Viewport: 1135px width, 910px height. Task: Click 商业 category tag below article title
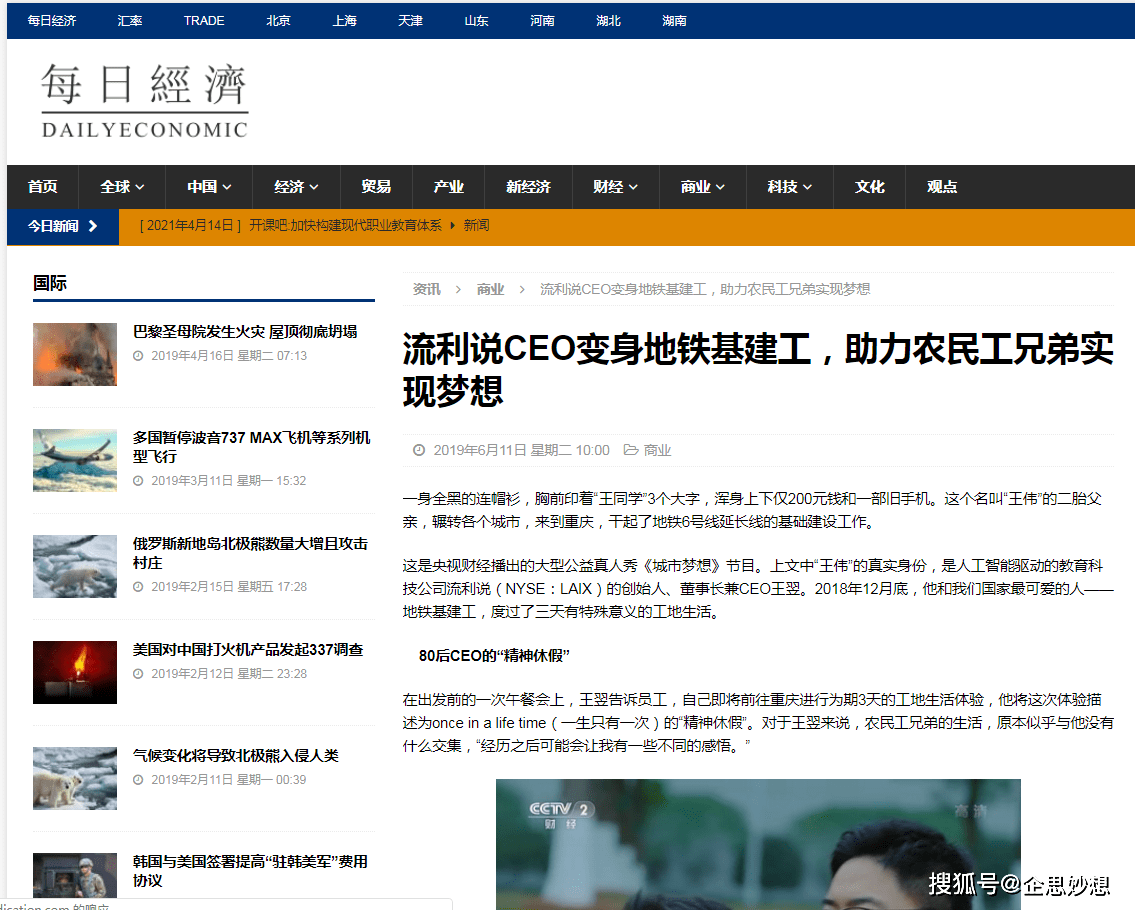tap(657, 450)
